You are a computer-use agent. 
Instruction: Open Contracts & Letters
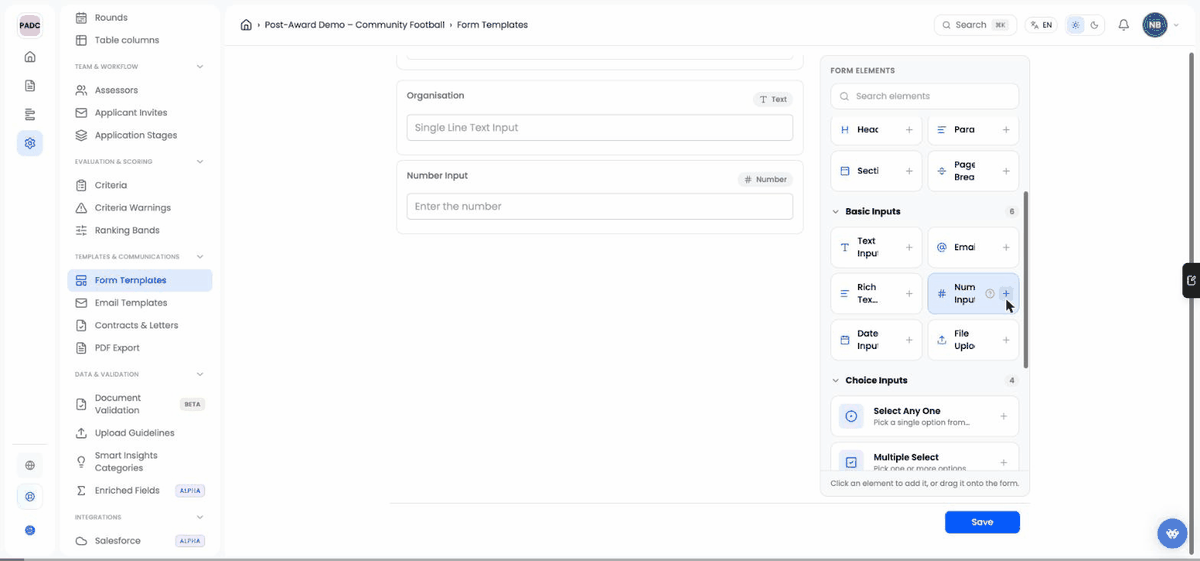click(140, 325)
